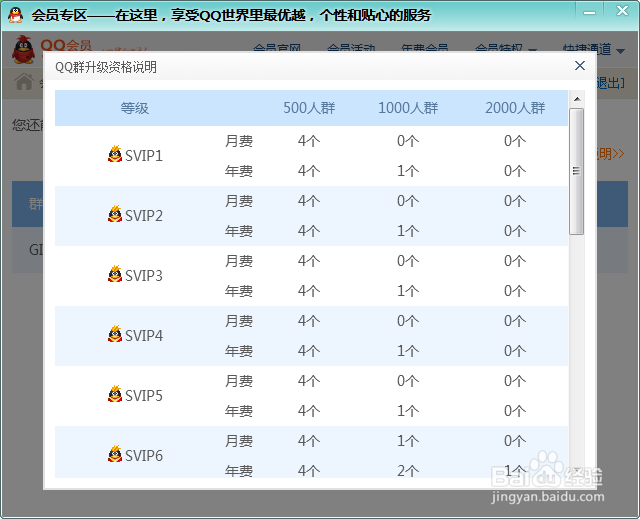Click 年费 in the SVIP1 row
The image size is (640, 519).
[239, 171]
